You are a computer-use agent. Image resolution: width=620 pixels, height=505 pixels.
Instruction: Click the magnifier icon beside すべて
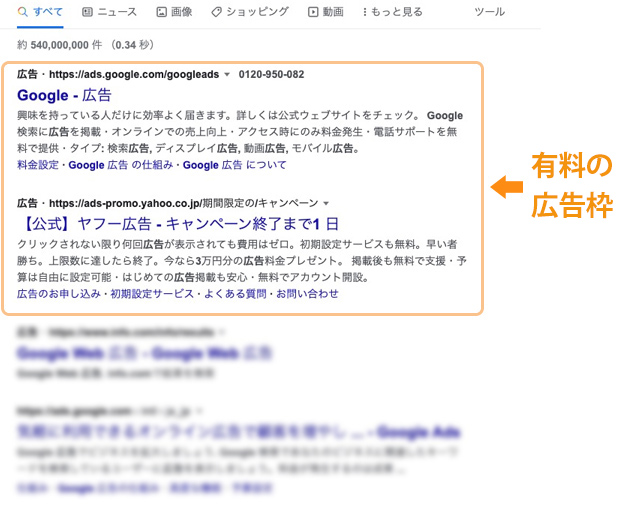[x=23, y=12]
